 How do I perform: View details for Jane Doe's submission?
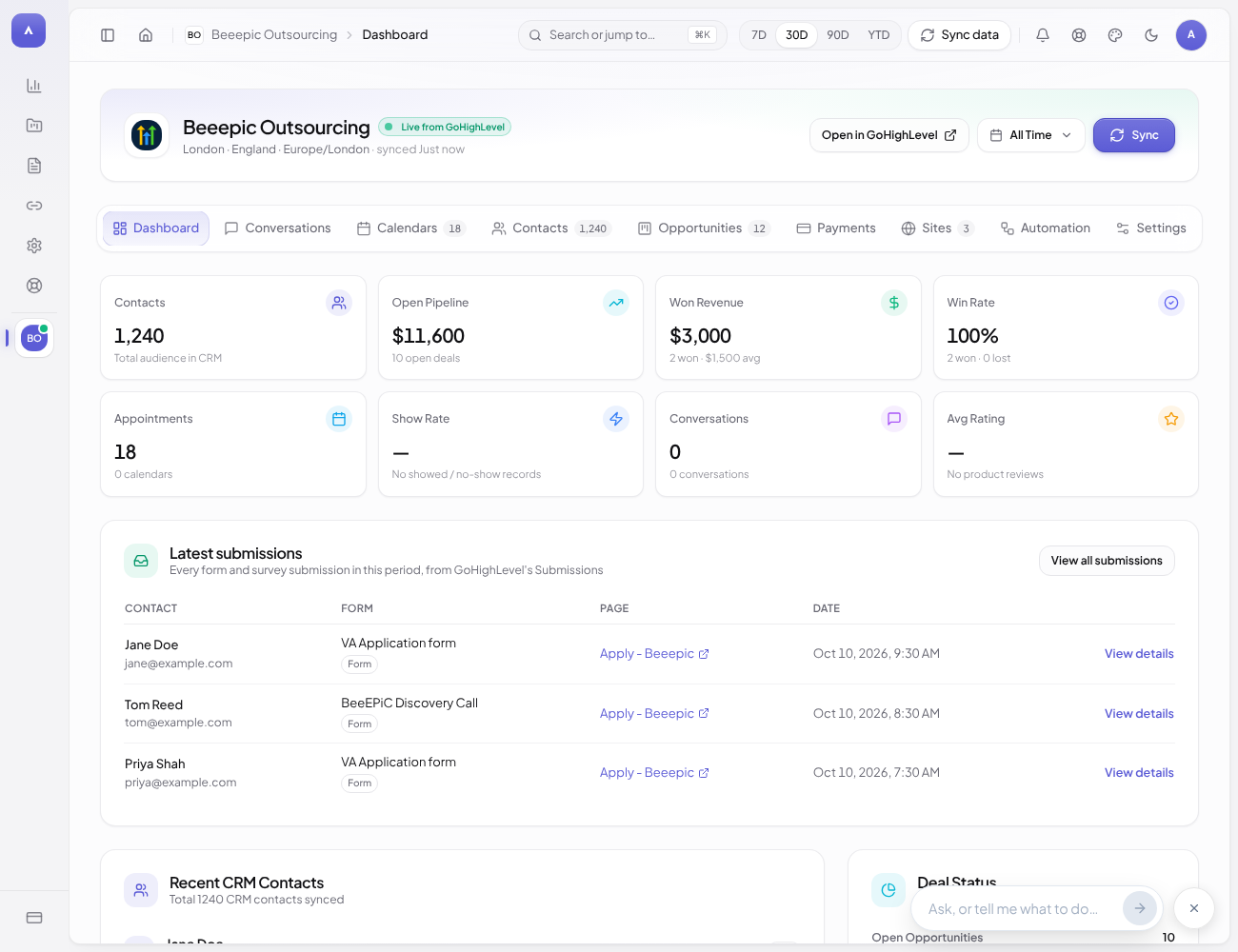(x=1139, y=654)
